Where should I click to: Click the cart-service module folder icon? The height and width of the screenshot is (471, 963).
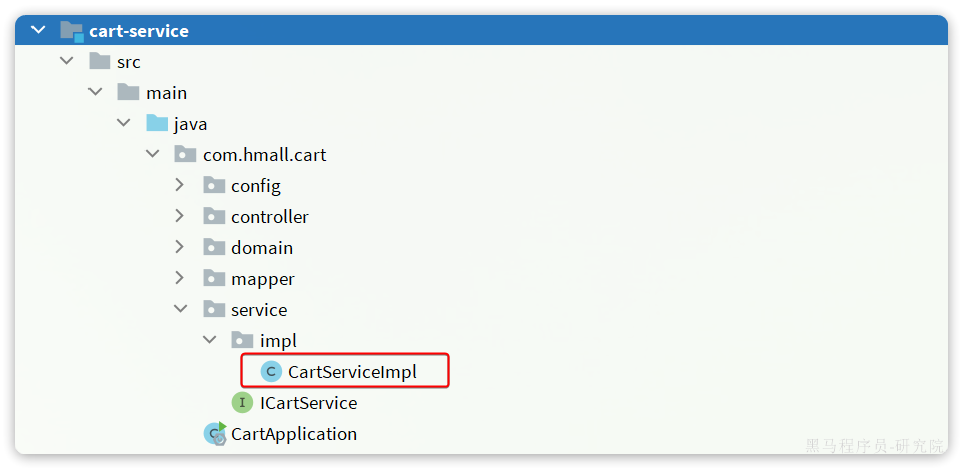click(72, 31)
